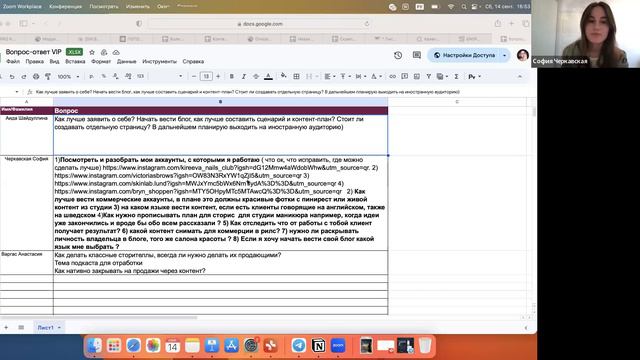Open the comments history panel
This screenshot has width=640, height=360.
[x=417, y=55]
